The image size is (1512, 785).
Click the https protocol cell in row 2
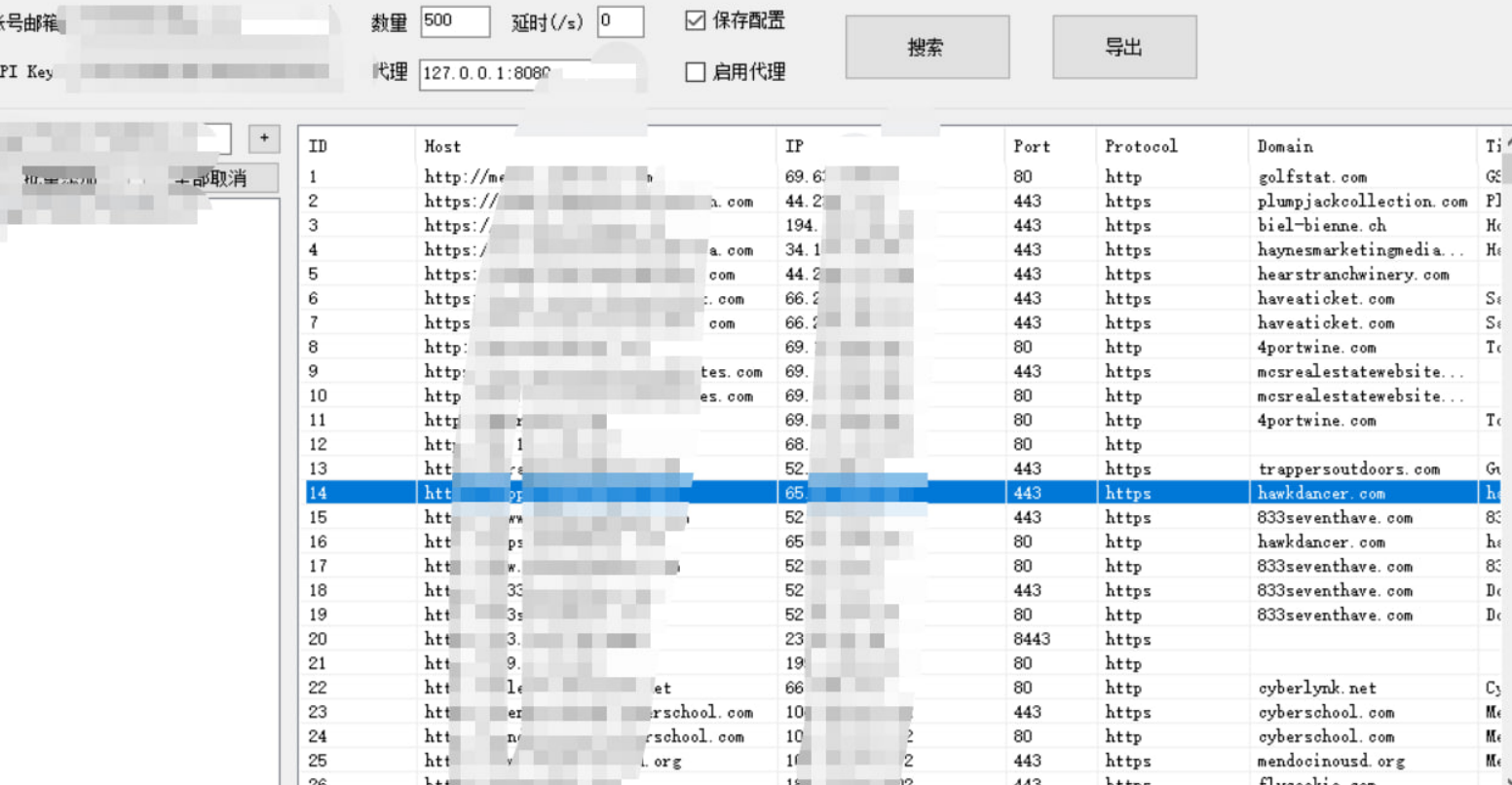pyautogui.click(x=1128, y=202)
